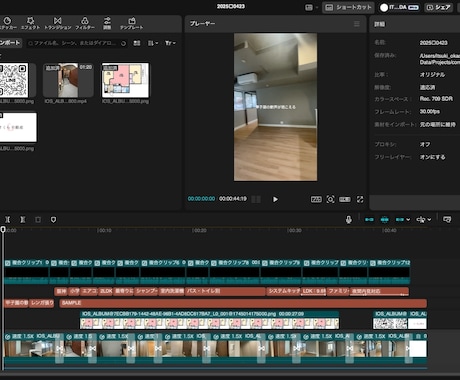Select the バス・トイレ別 text clip
The height and width of the screenshot is (380, 460).
[225, 291]
